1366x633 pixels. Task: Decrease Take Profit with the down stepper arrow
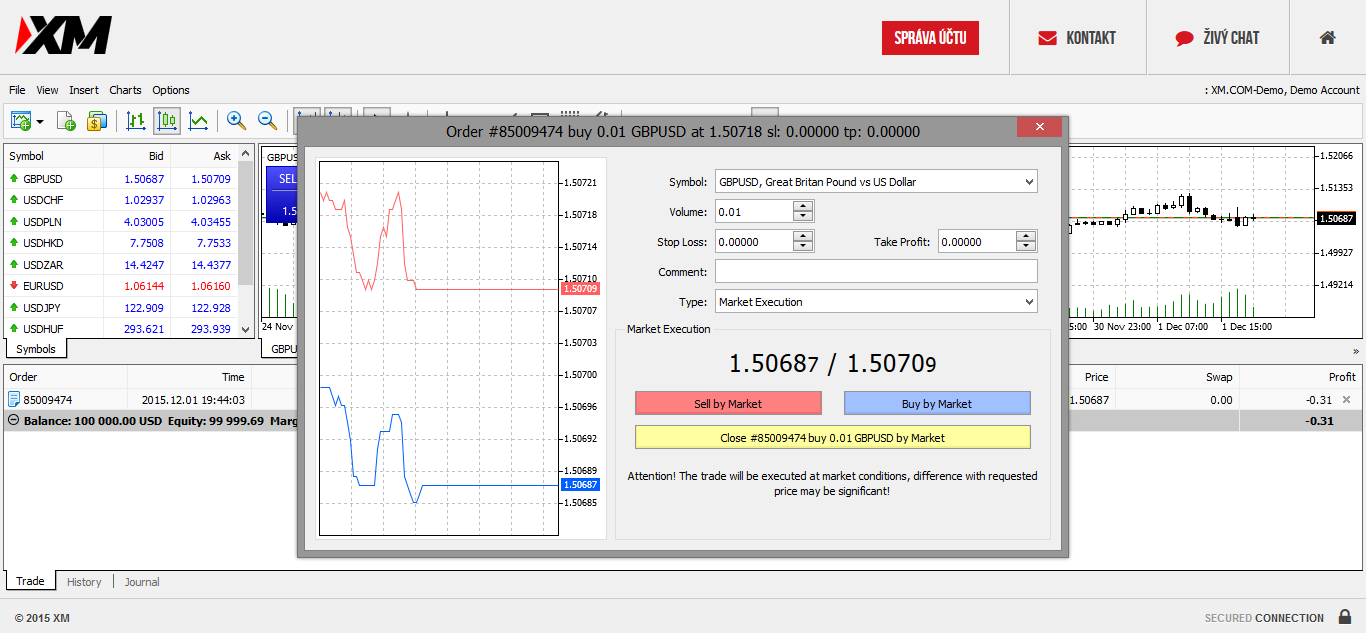pos(1026,246)
